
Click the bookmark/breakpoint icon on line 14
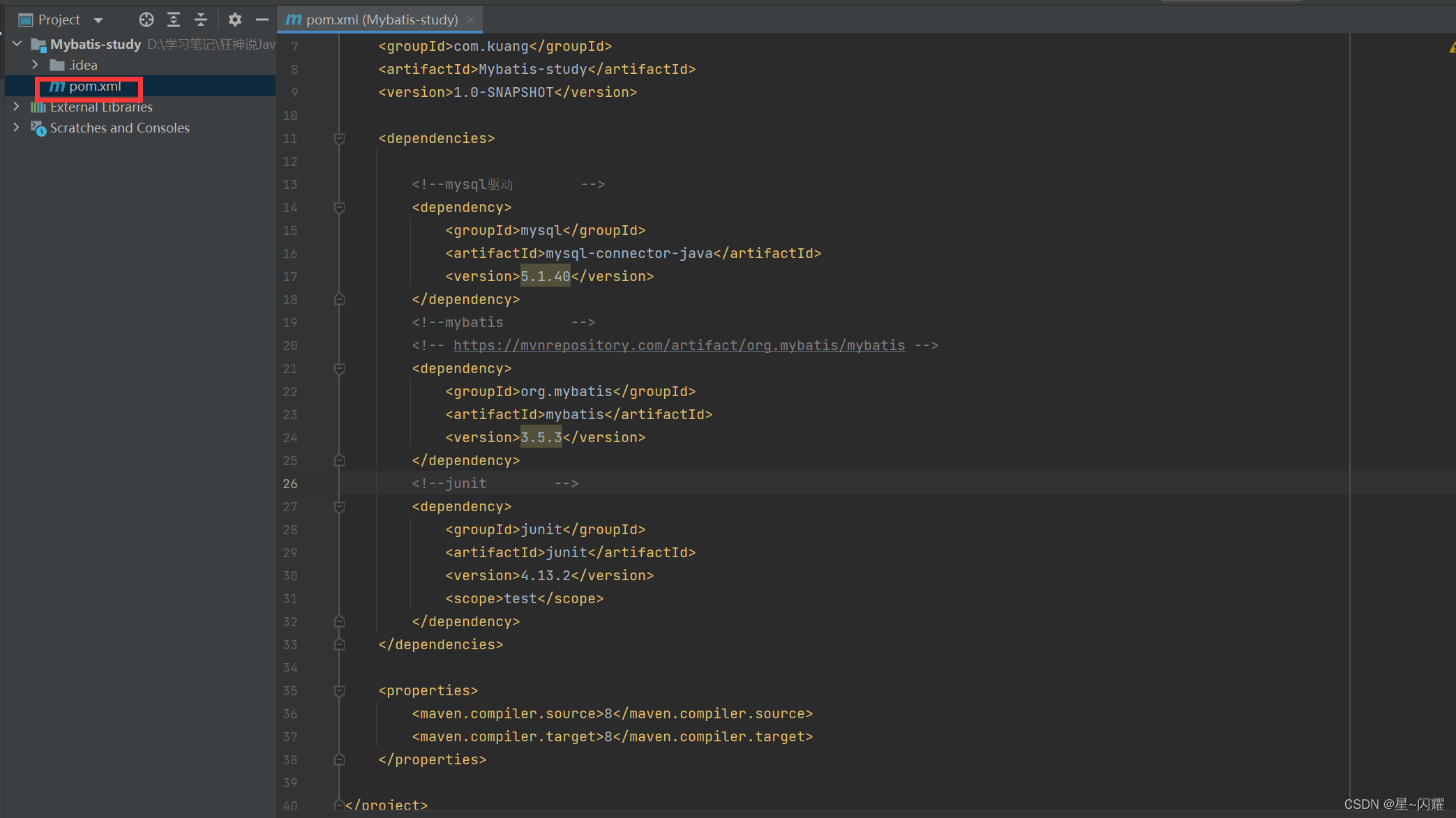339,207
